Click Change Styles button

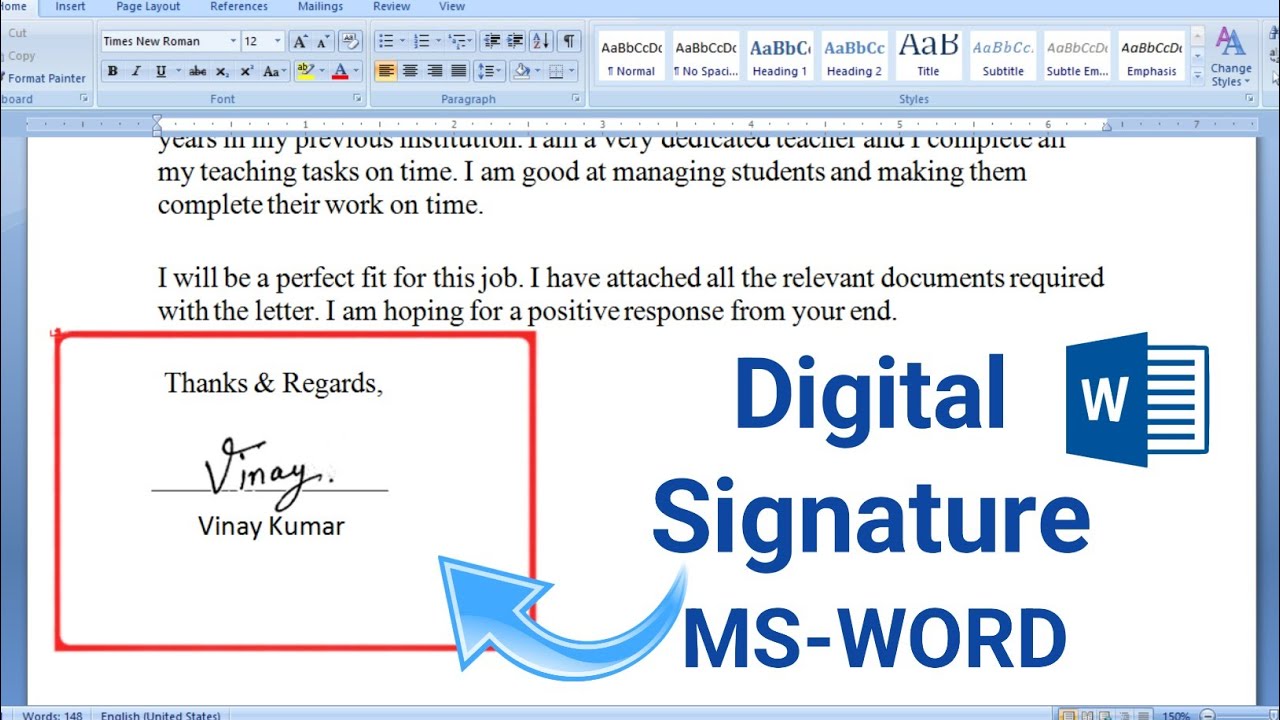pos(1231,57)
